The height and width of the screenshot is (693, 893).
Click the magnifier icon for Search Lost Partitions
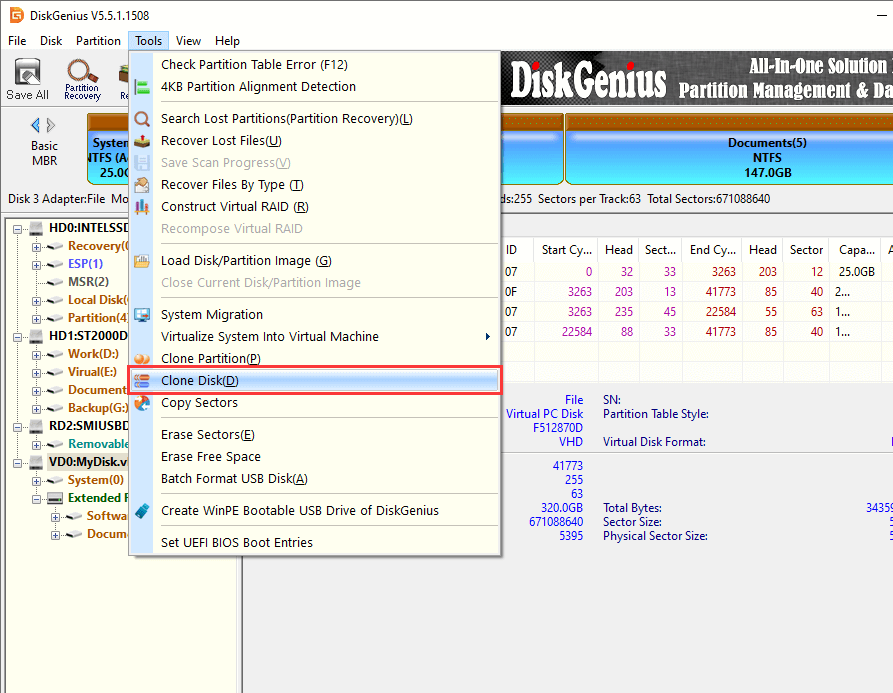click(142, 119)
